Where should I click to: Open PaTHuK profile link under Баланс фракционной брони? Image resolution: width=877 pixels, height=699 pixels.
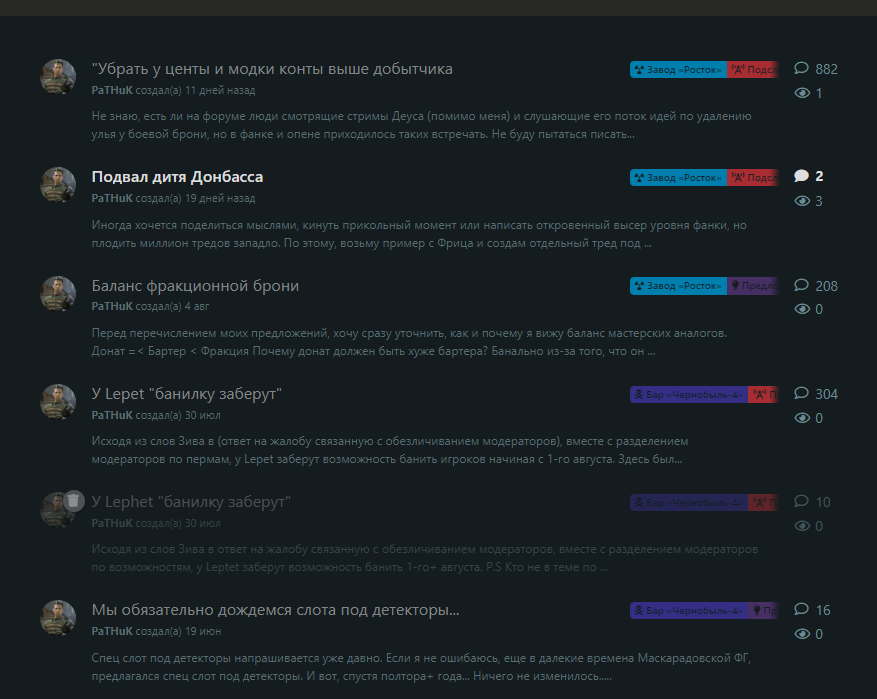coord(111,306)
